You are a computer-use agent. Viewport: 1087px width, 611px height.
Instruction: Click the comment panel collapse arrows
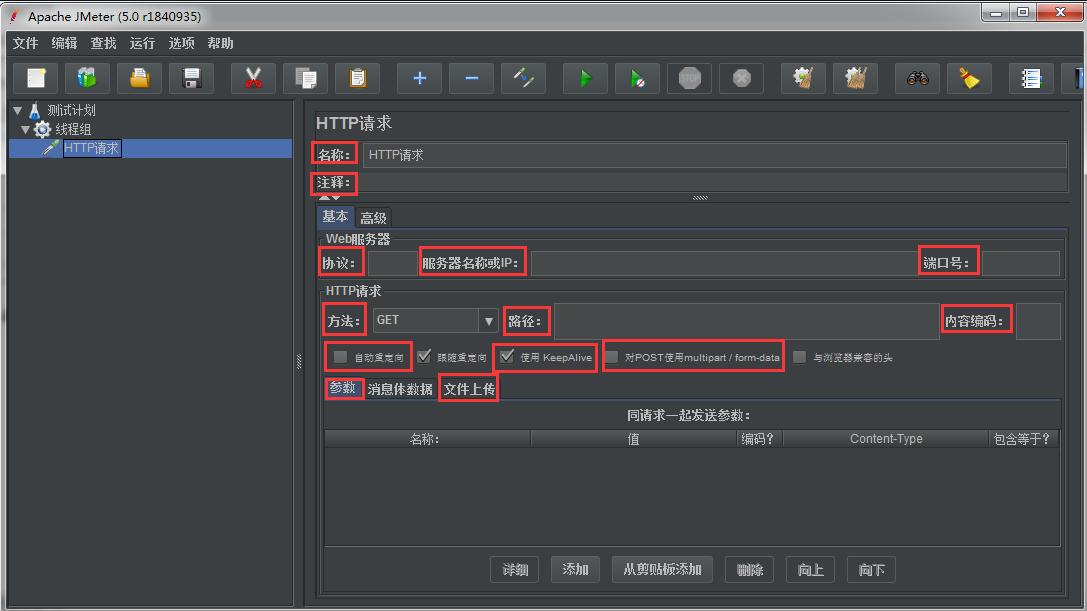[x=329, y=198]
